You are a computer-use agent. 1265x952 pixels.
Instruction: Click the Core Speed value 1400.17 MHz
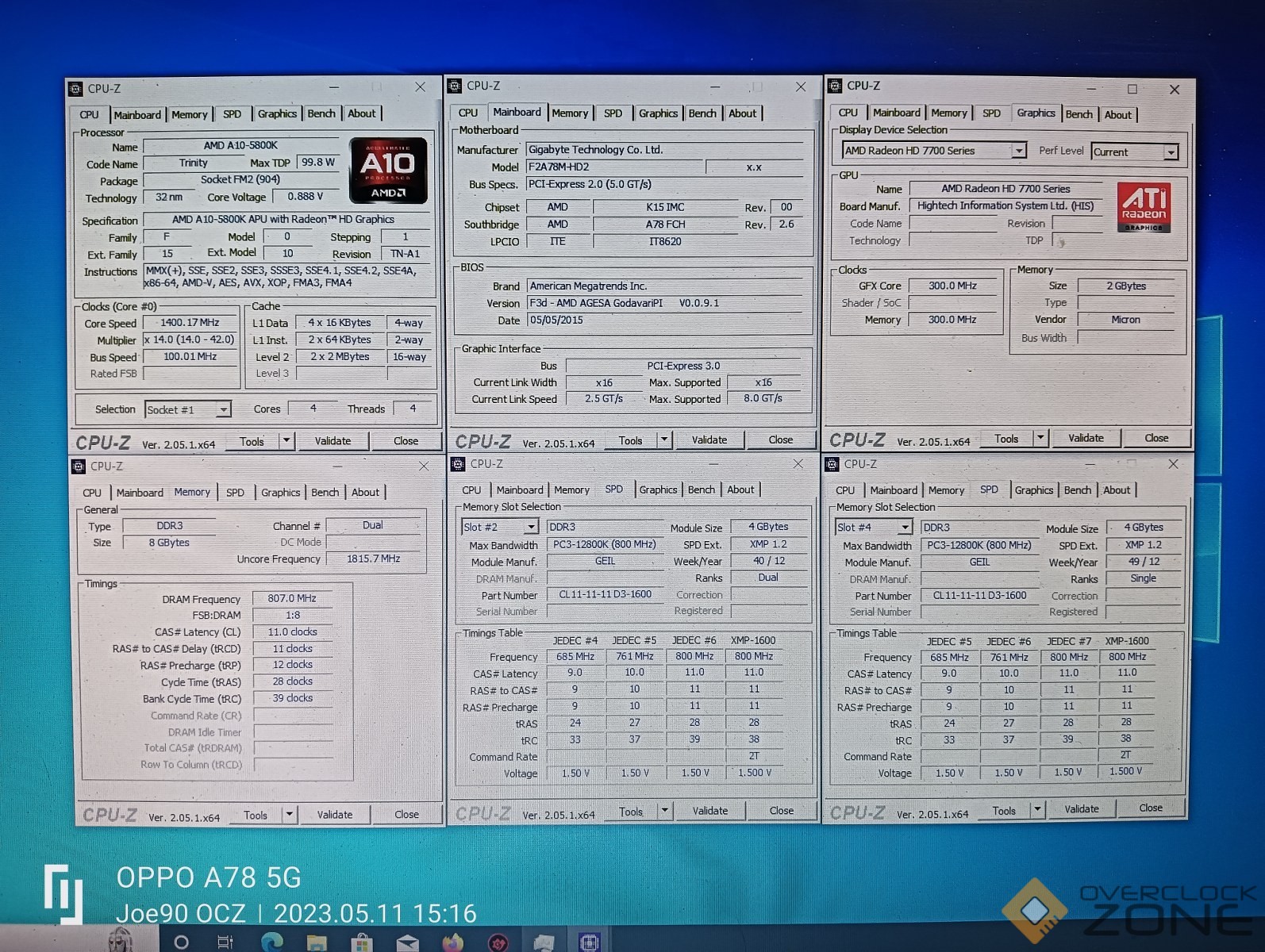click(x=190, y=323)
